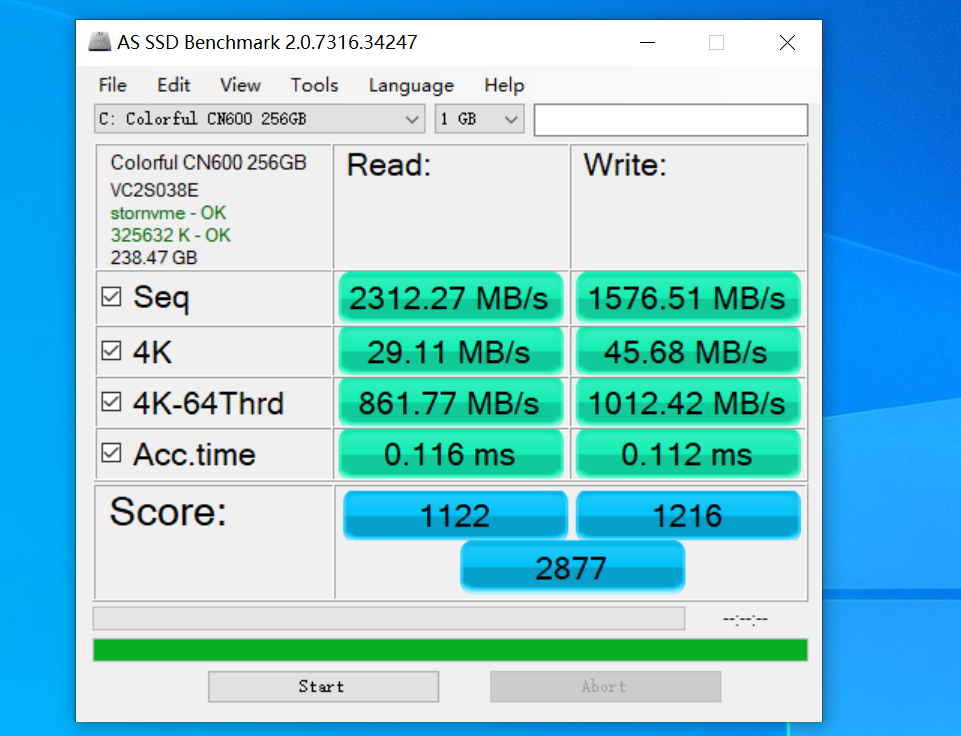Expand the 1 GB test size dropdown

coord(479,119)
